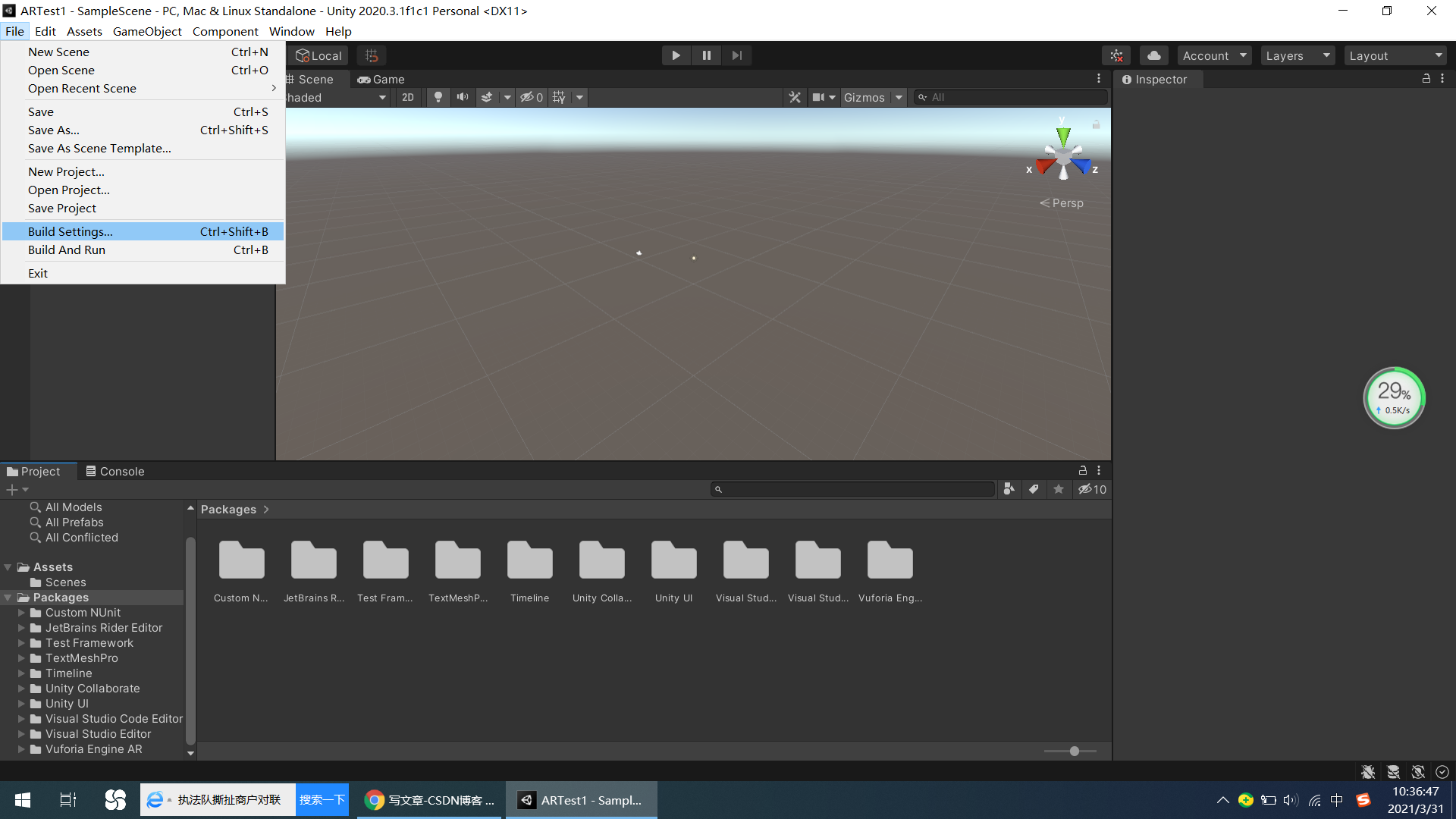Viewport: 1456px width, 819px height.
Task: Click the favorites star filter in Project
Action: click(x=1059, y=489)
